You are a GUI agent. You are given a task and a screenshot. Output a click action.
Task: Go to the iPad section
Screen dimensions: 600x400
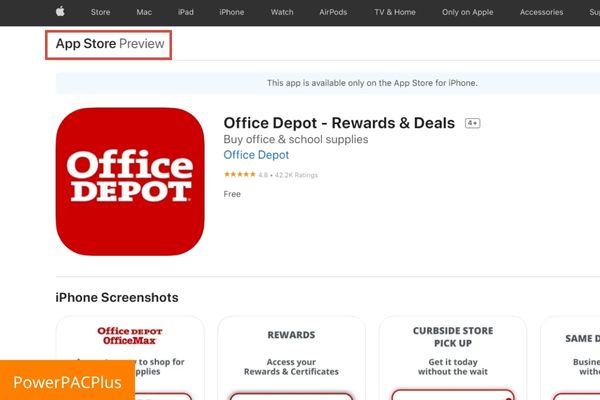pos(186,12)
